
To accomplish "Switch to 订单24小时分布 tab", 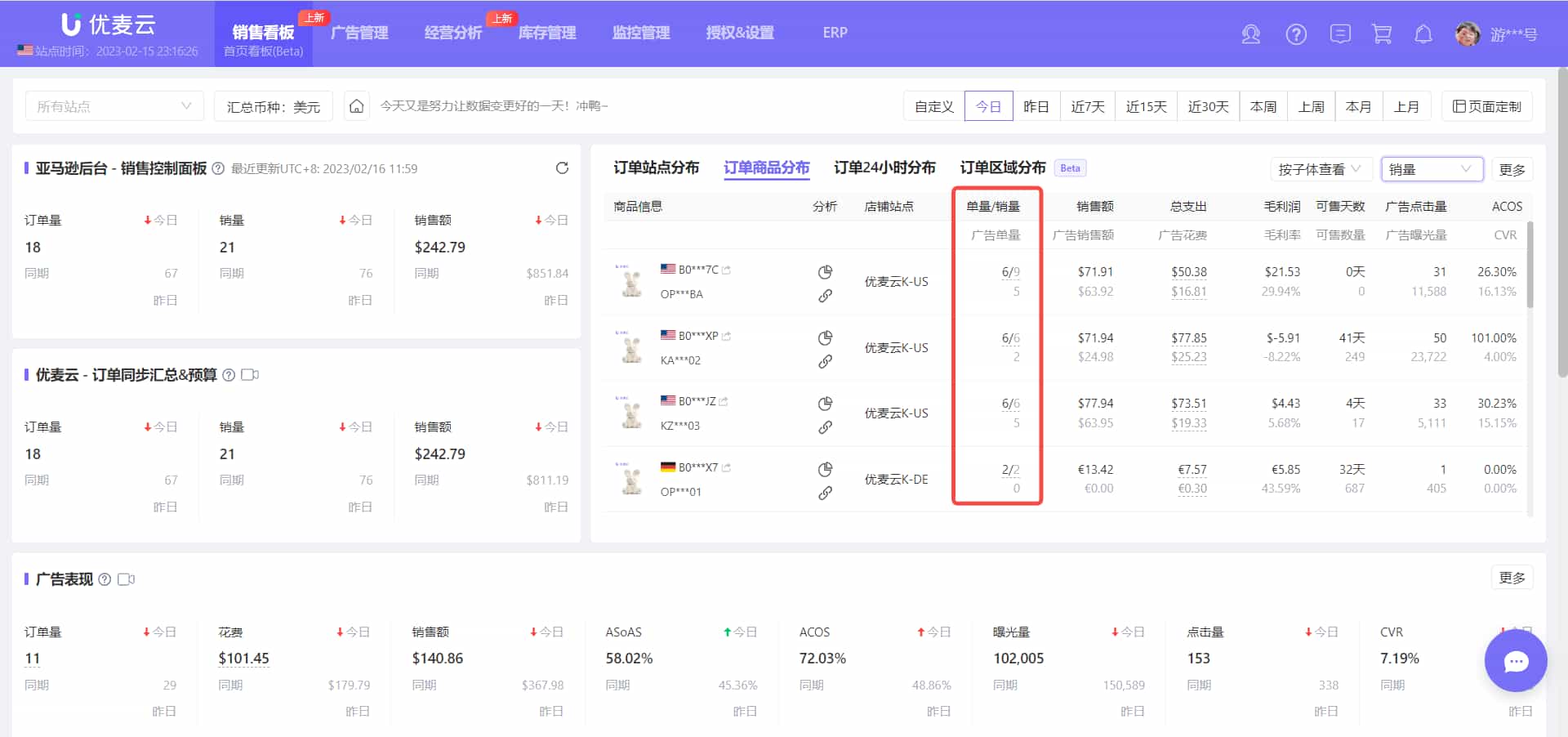I will tap(884, 167).
